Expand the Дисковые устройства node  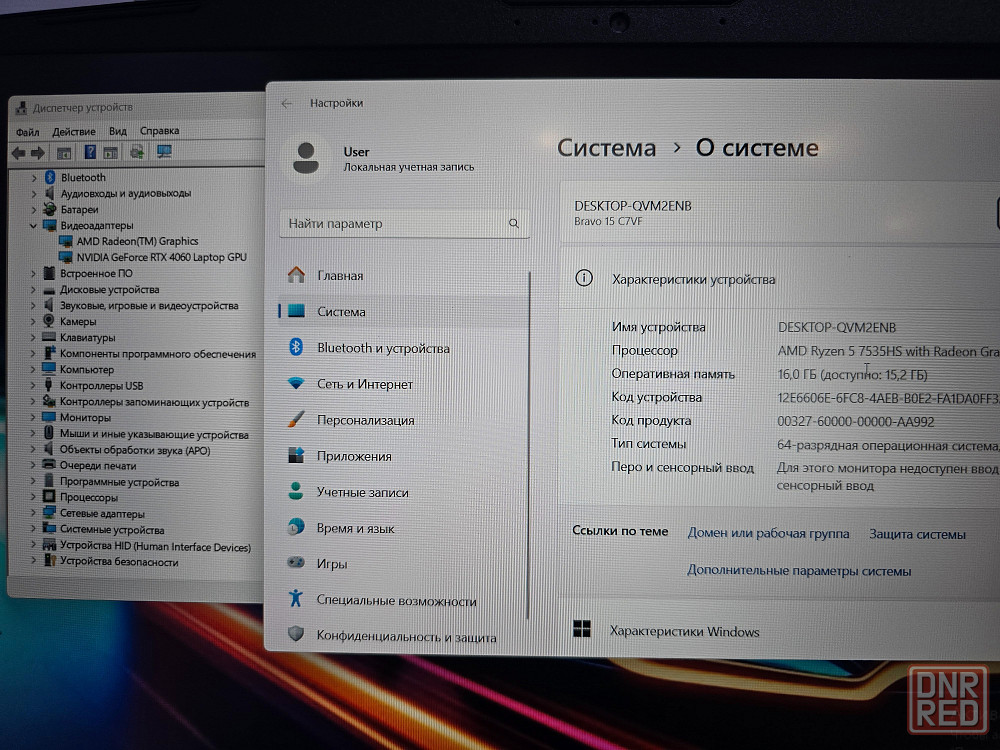(x=33, y=290)
